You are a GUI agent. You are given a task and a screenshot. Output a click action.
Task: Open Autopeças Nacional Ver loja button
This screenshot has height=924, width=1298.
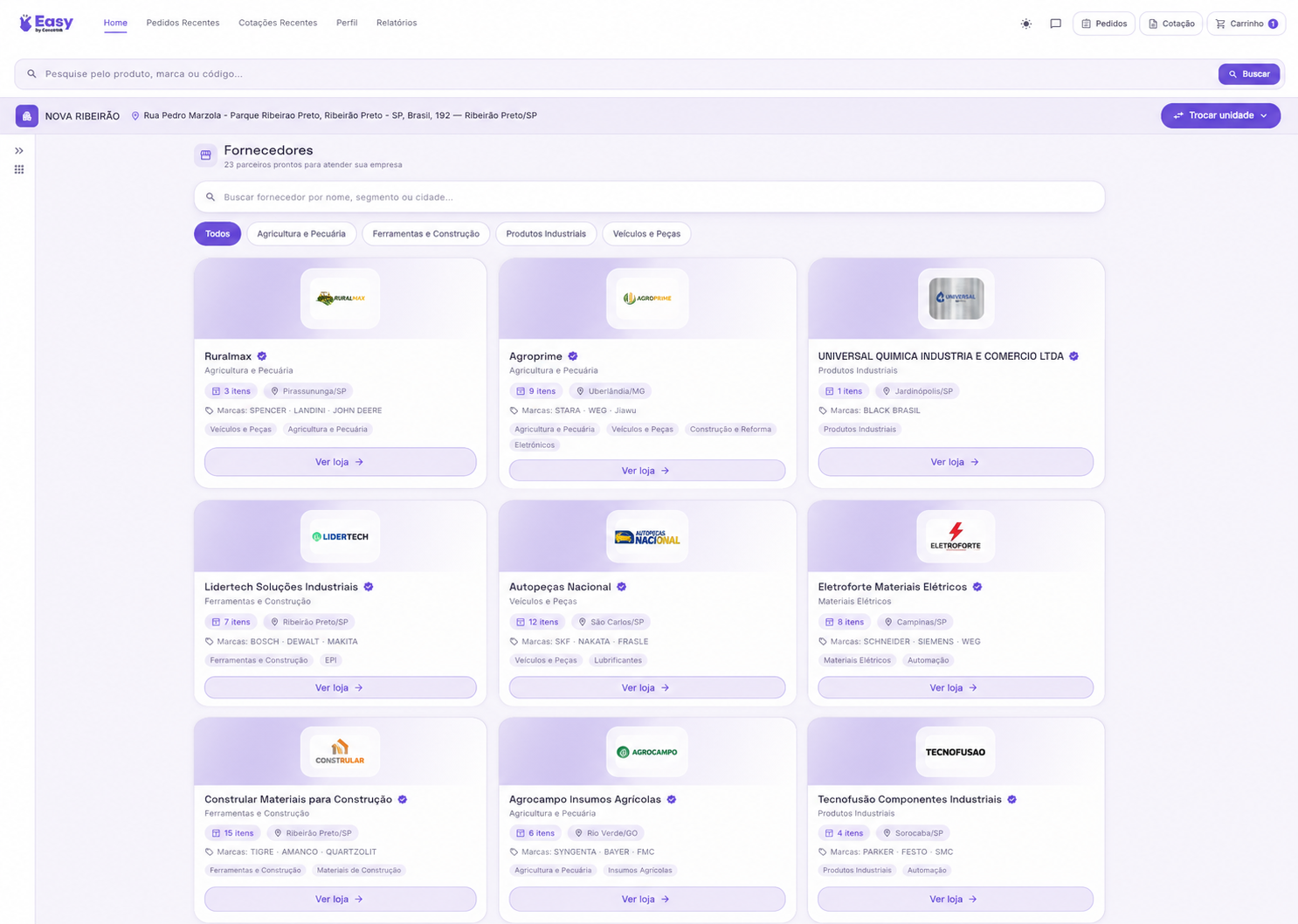(646, 687)
